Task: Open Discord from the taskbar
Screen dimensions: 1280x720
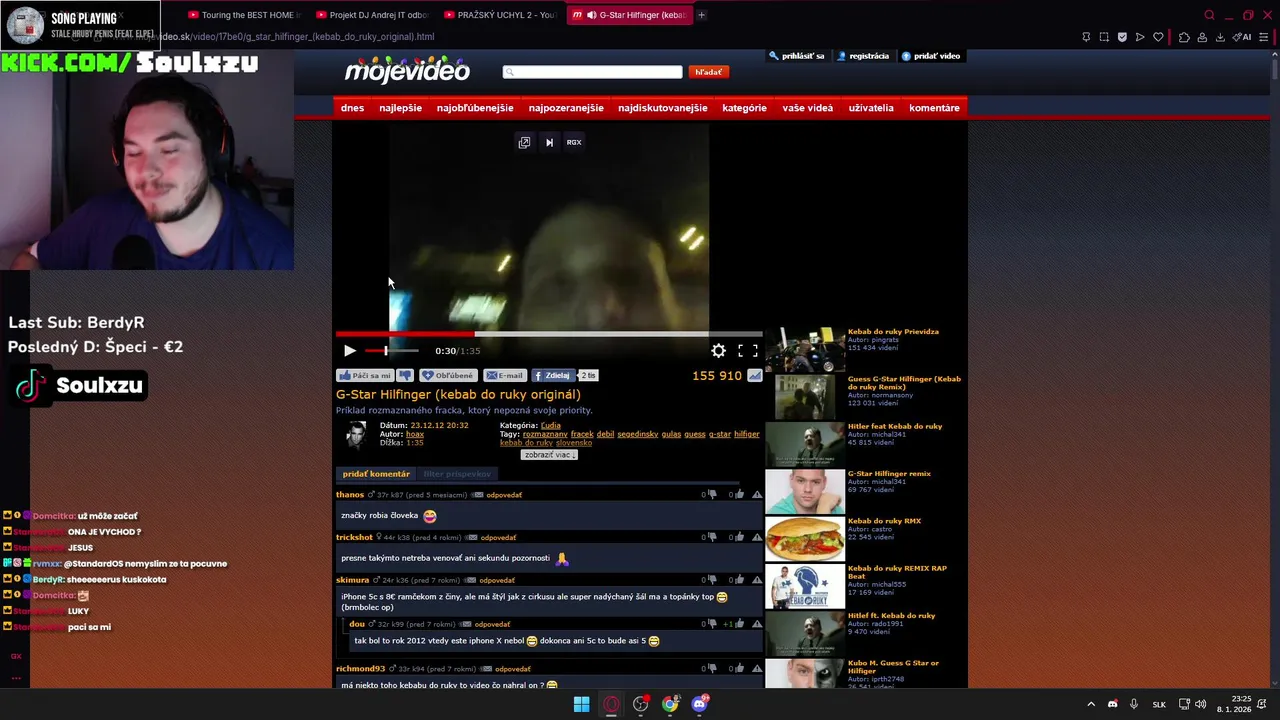Action: (699, 704)
